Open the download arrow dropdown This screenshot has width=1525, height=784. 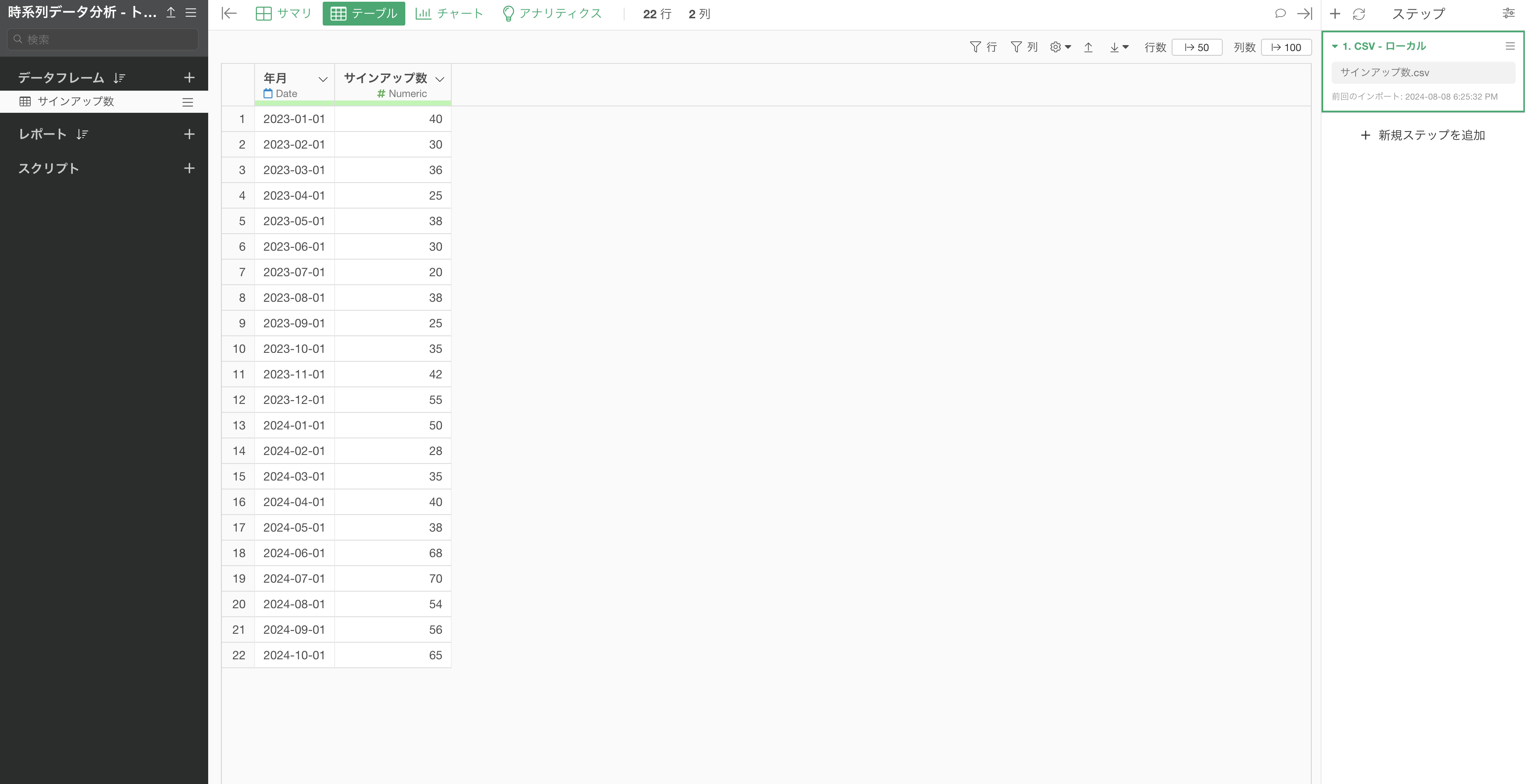(x=1119, y=47)
